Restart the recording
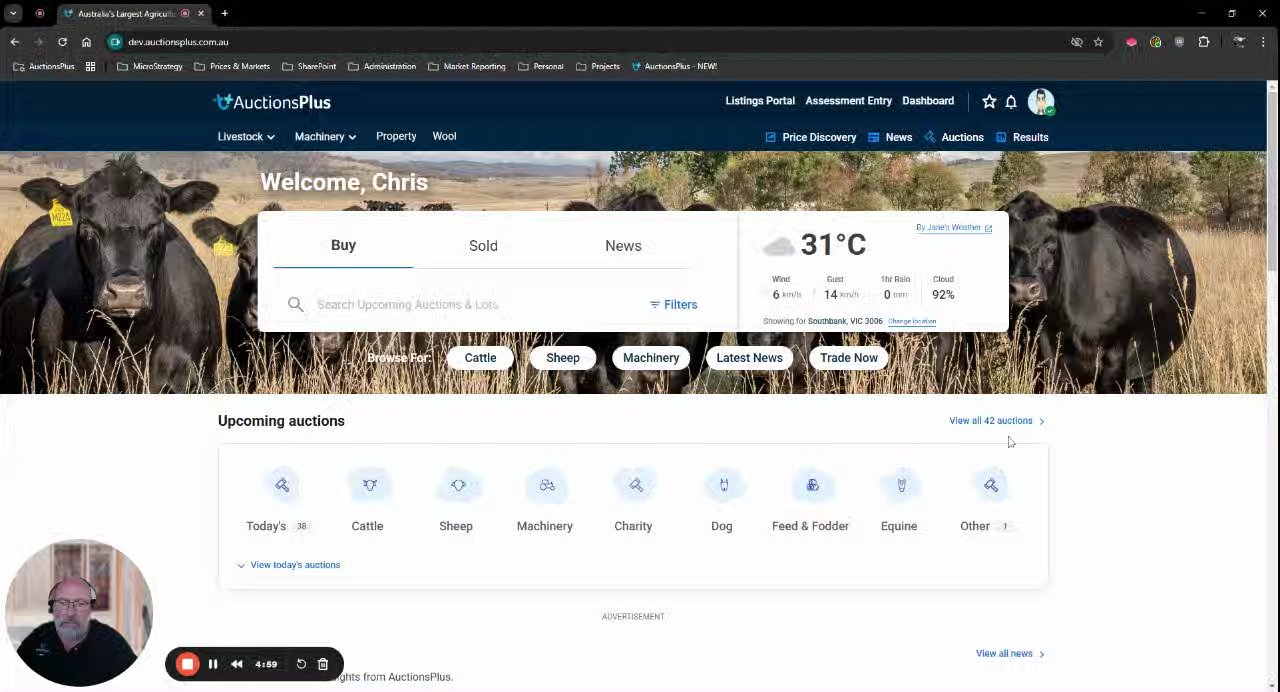Image resolution: width=1280 pixels, height=692 pixels. coord(301,664)
